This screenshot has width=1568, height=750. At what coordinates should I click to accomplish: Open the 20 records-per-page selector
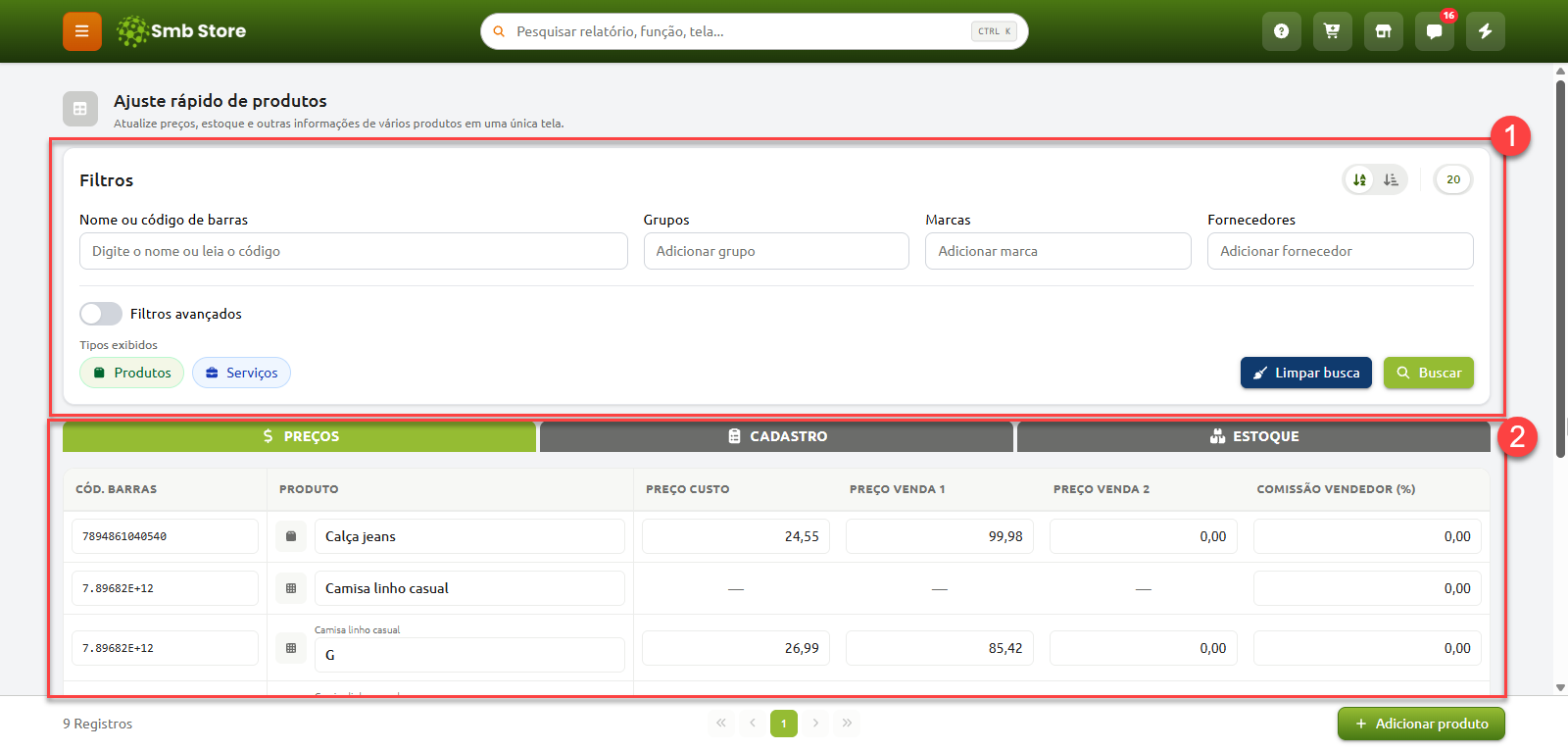coord(1453,179)
